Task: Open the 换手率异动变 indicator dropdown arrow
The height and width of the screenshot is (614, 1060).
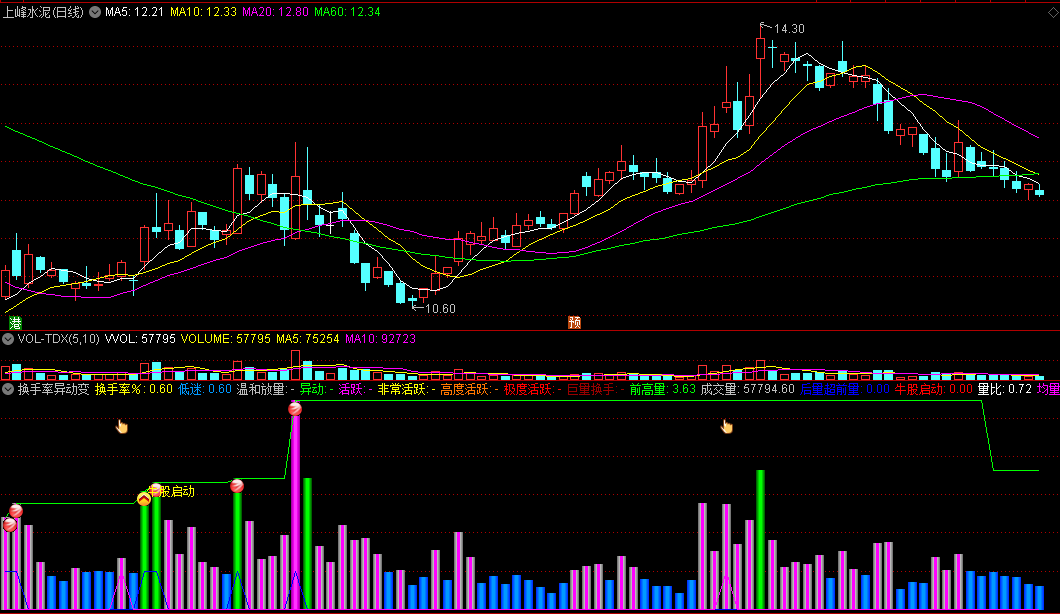Action: coord(8,389)
